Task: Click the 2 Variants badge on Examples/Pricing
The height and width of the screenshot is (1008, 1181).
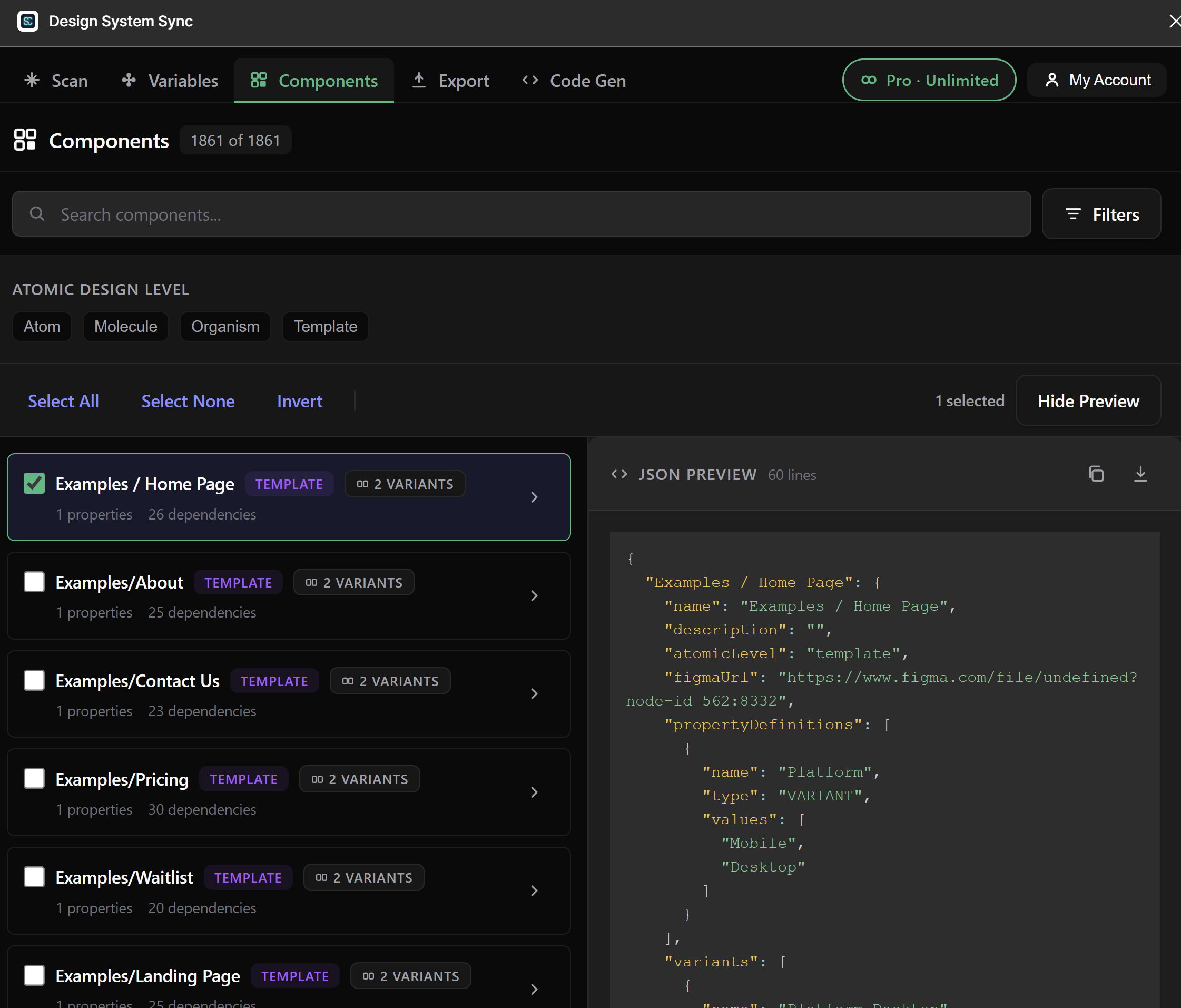Action: click(x=360, y=779)
